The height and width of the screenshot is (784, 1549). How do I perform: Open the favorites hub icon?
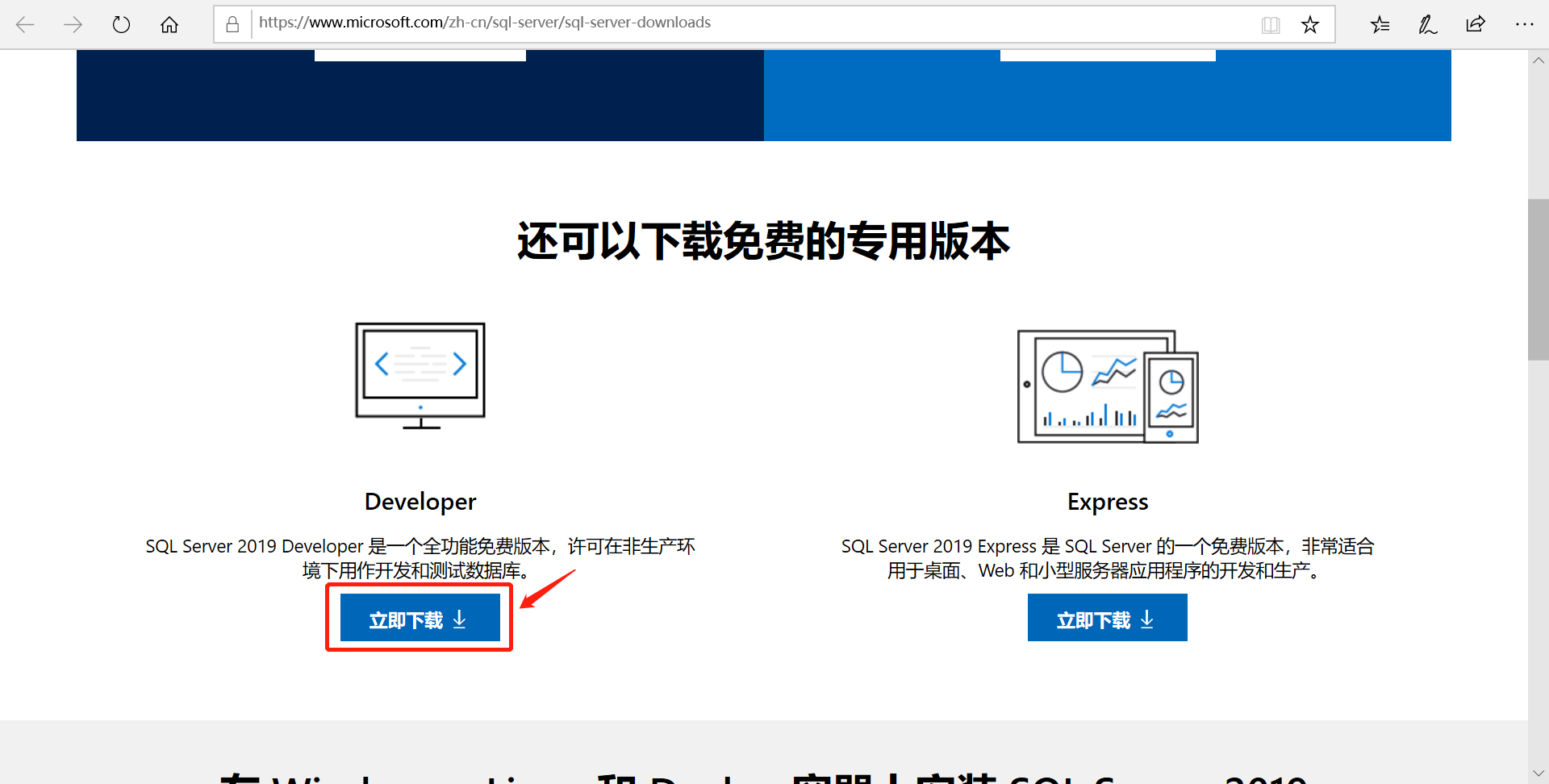click(x=1380, y=25)
